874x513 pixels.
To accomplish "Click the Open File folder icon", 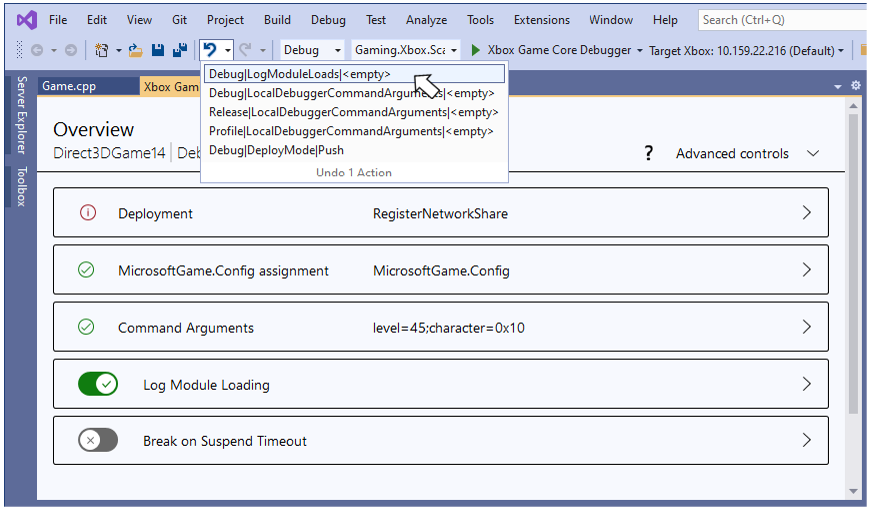I will 135,50.
